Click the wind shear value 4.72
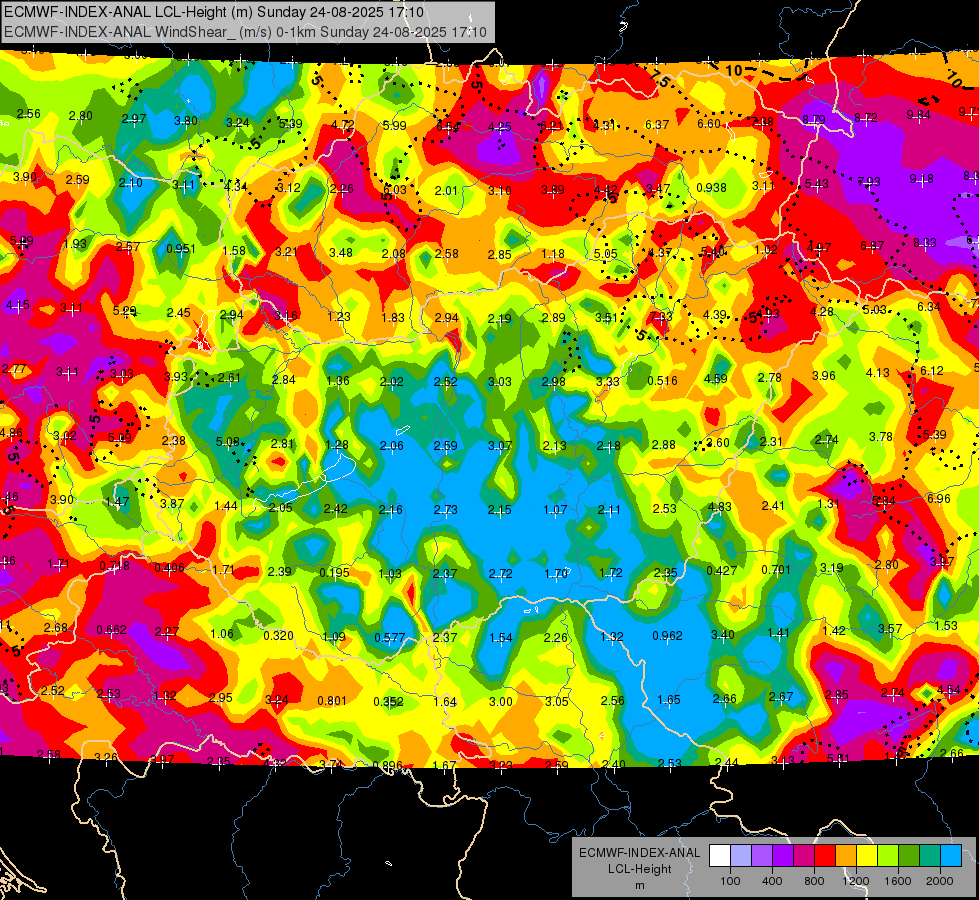Screen dimensions: 979x900 click(342, 124)
